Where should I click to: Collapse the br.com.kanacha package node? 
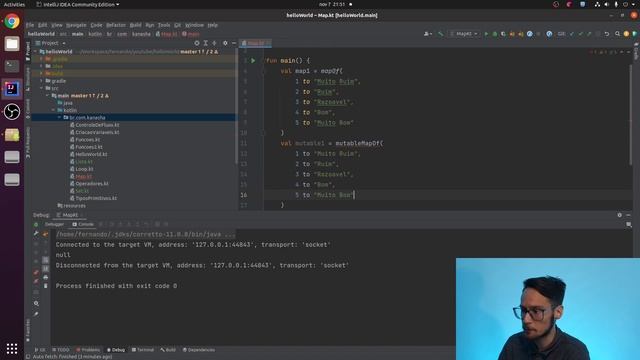60,118
